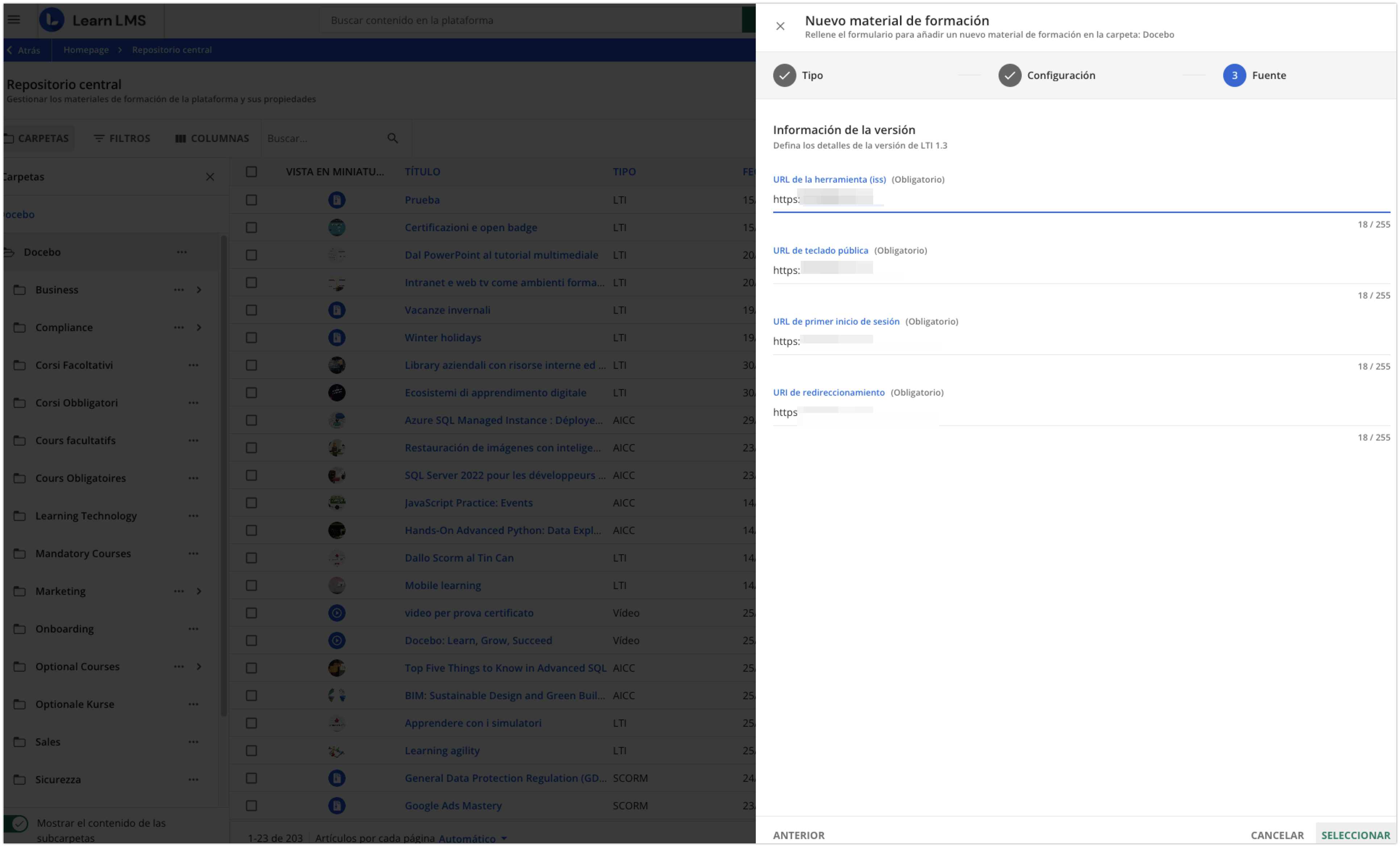
Task: Focus the URL de teclado pública field
Action: coord(1081,270)
